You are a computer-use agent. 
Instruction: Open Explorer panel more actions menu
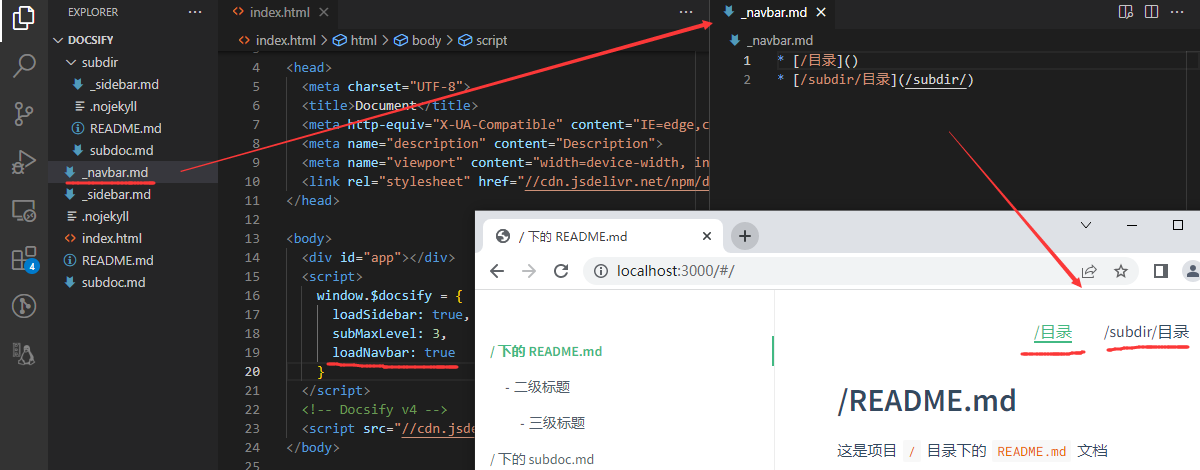point(195,12)
